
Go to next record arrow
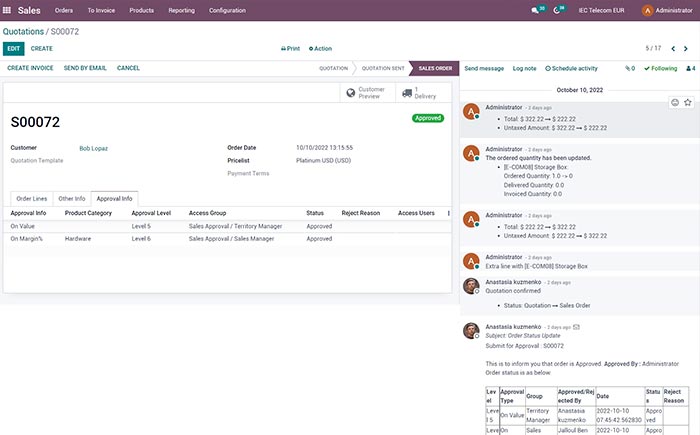(x=686, y=48)
